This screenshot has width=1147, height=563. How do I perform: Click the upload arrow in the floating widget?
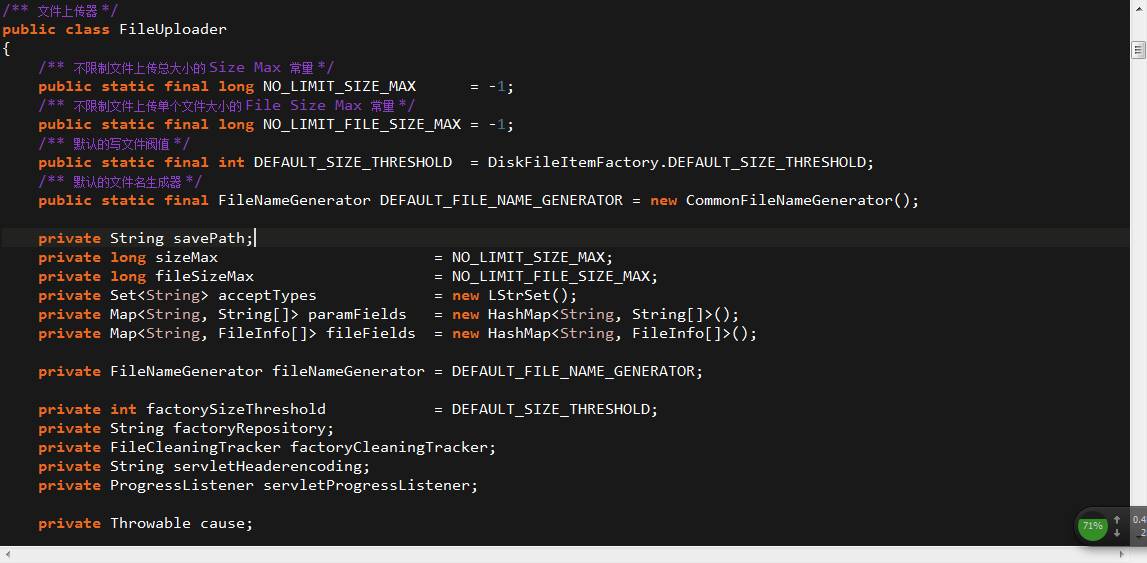tap(1116, 519)
